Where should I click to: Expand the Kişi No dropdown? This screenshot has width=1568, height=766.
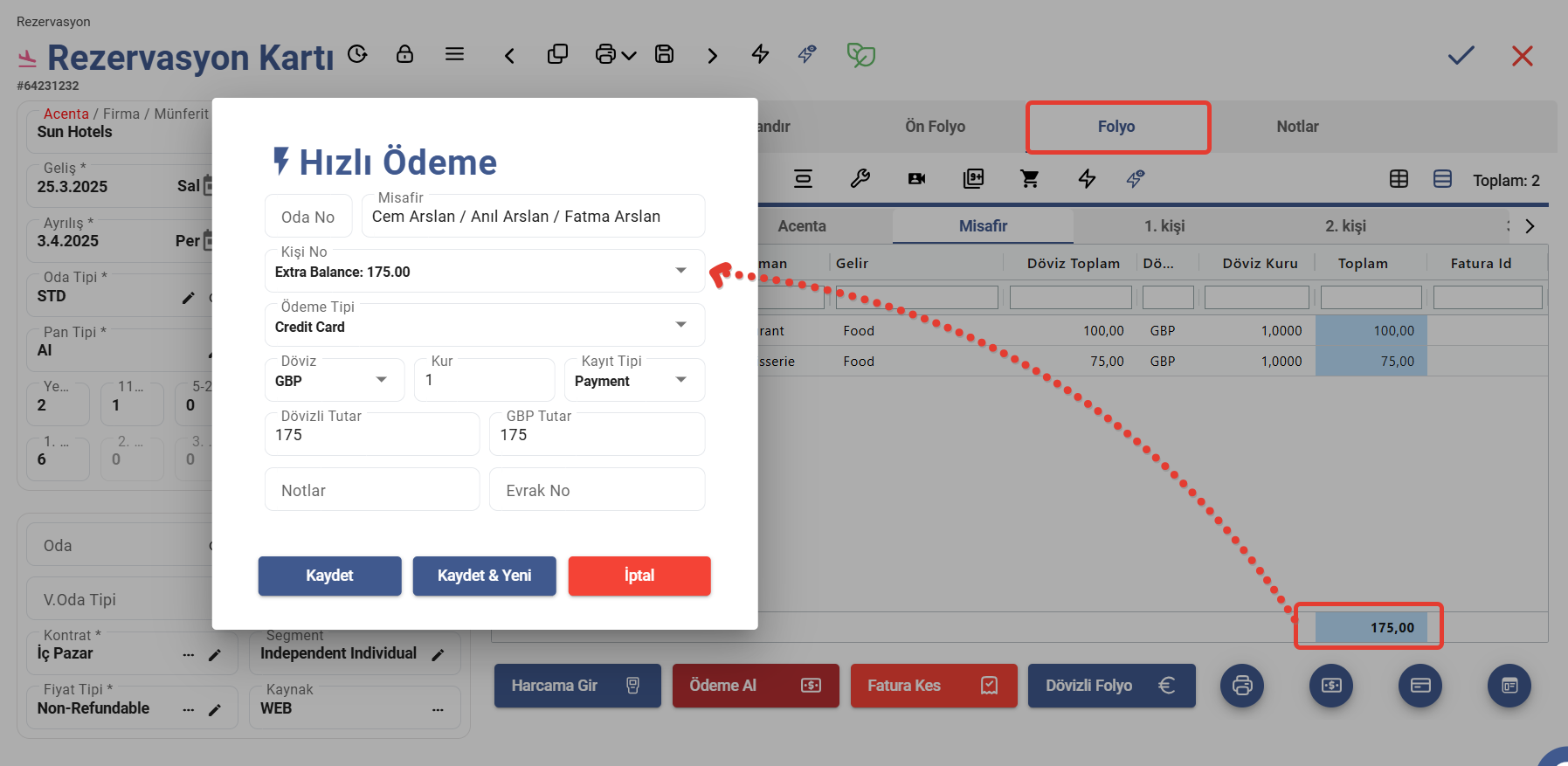pos(680,271)
